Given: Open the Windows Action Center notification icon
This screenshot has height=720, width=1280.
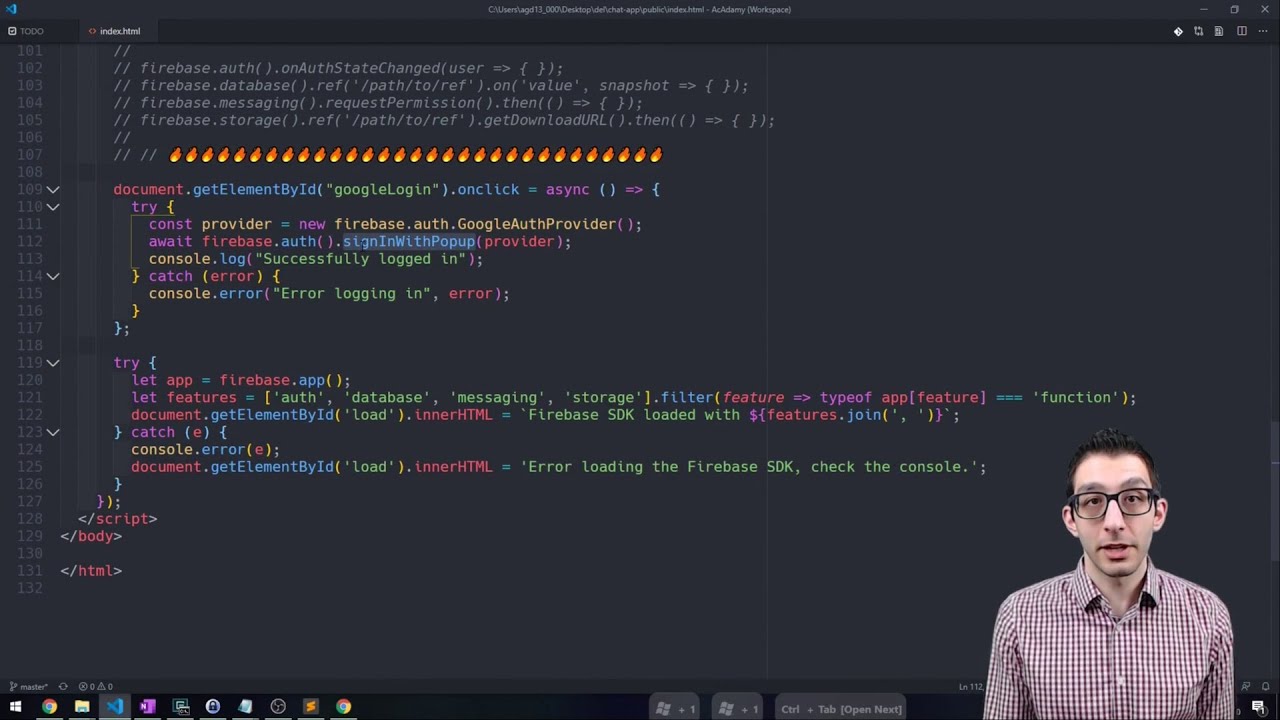Looking at the screenshot, I should (1258, 707).
